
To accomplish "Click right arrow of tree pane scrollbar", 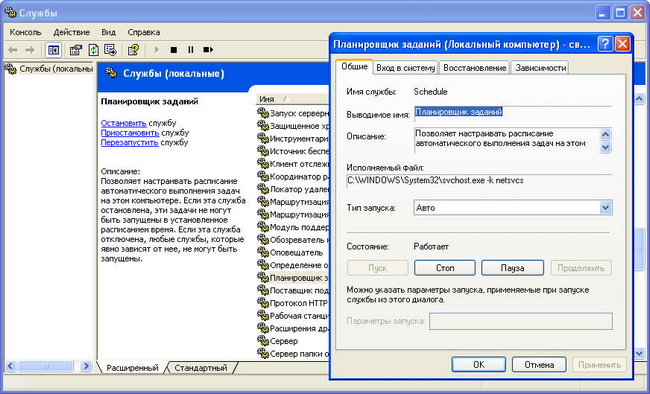I will (x=86, y=366).
